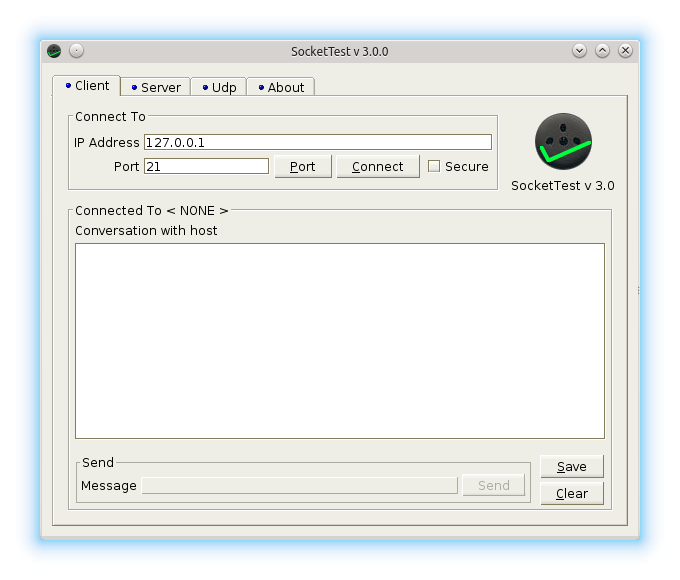Screen dimensions: 680x580
Task: Minimize the SocketTest window
Action: point(579,51)
